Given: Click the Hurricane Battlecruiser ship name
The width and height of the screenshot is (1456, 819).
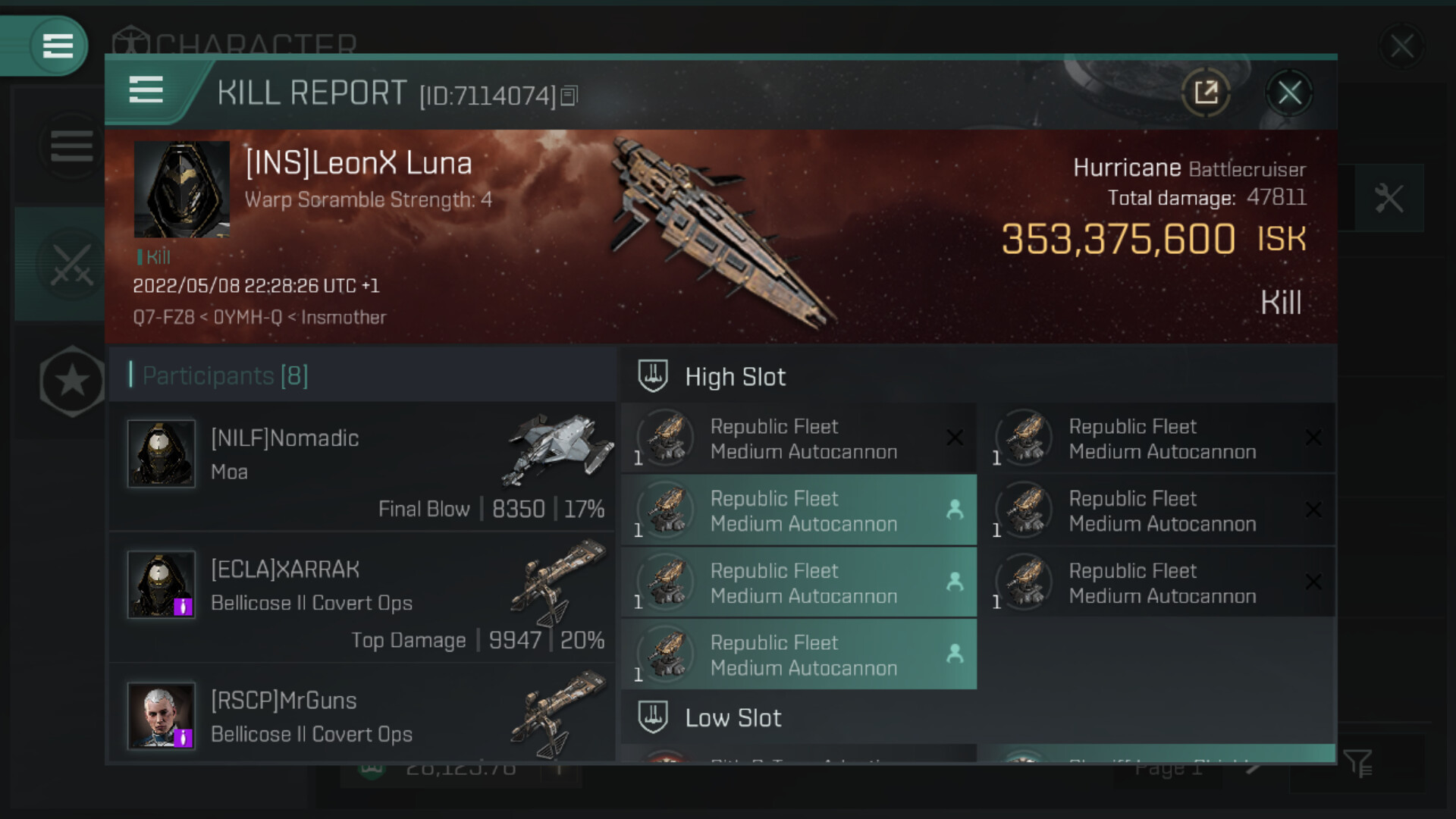Looking at the screenshot, I should (x=1189, y=168).
